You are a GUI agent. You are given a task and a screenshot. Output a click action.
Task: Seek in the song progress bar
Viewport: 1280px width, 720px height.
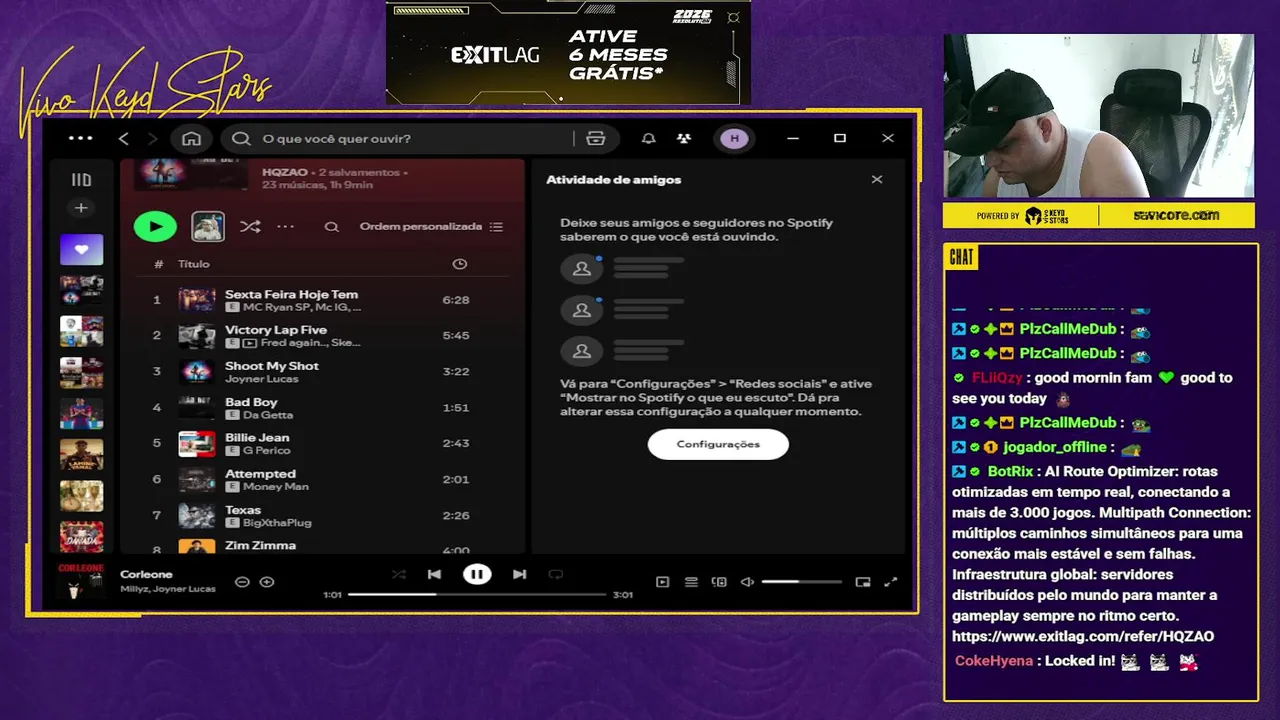pyautogui.click(x=477, y=594)
